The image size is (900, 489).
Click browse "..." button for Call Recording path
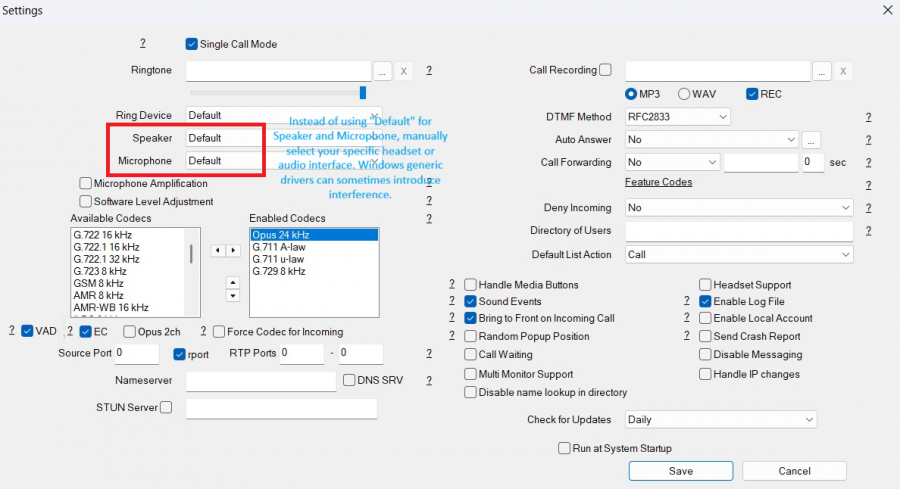click(822, 71)
